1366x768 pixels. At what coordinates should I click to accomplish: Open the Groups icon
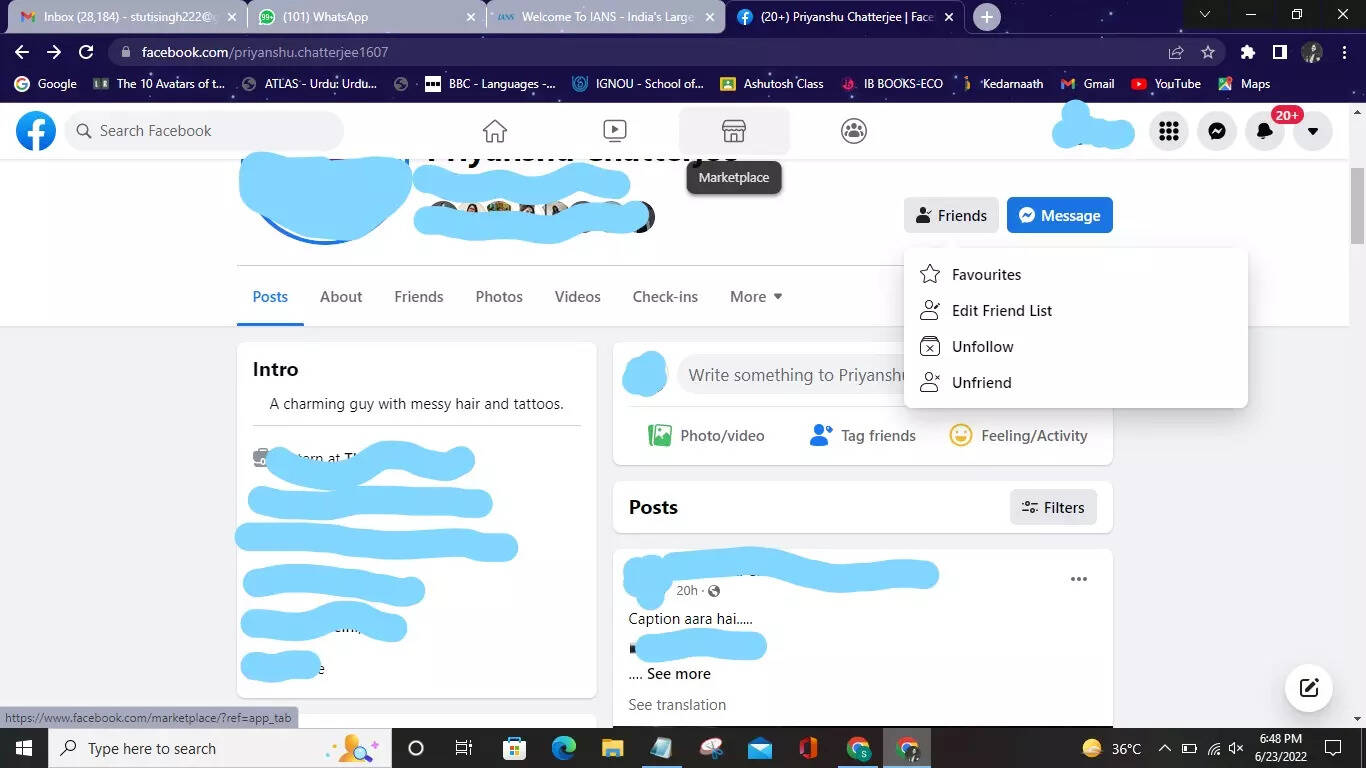[854, 131]
